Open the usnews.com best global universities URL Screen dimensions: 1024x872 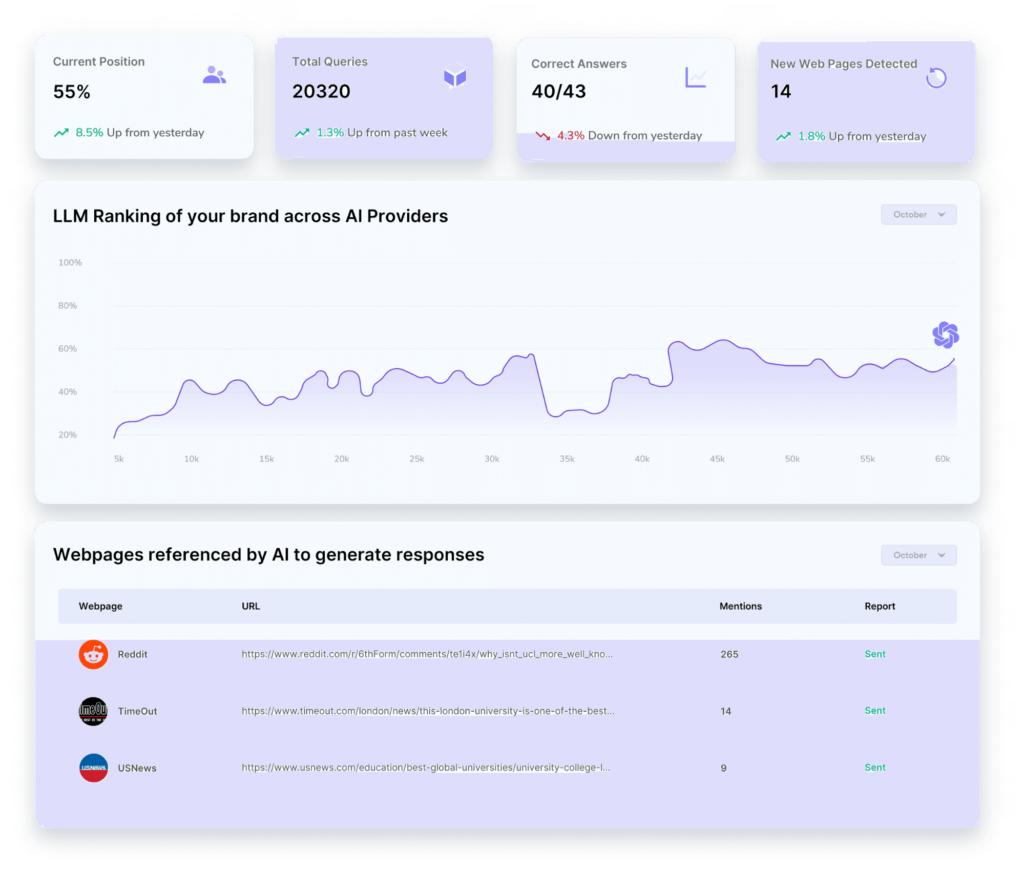click(426, 768)
